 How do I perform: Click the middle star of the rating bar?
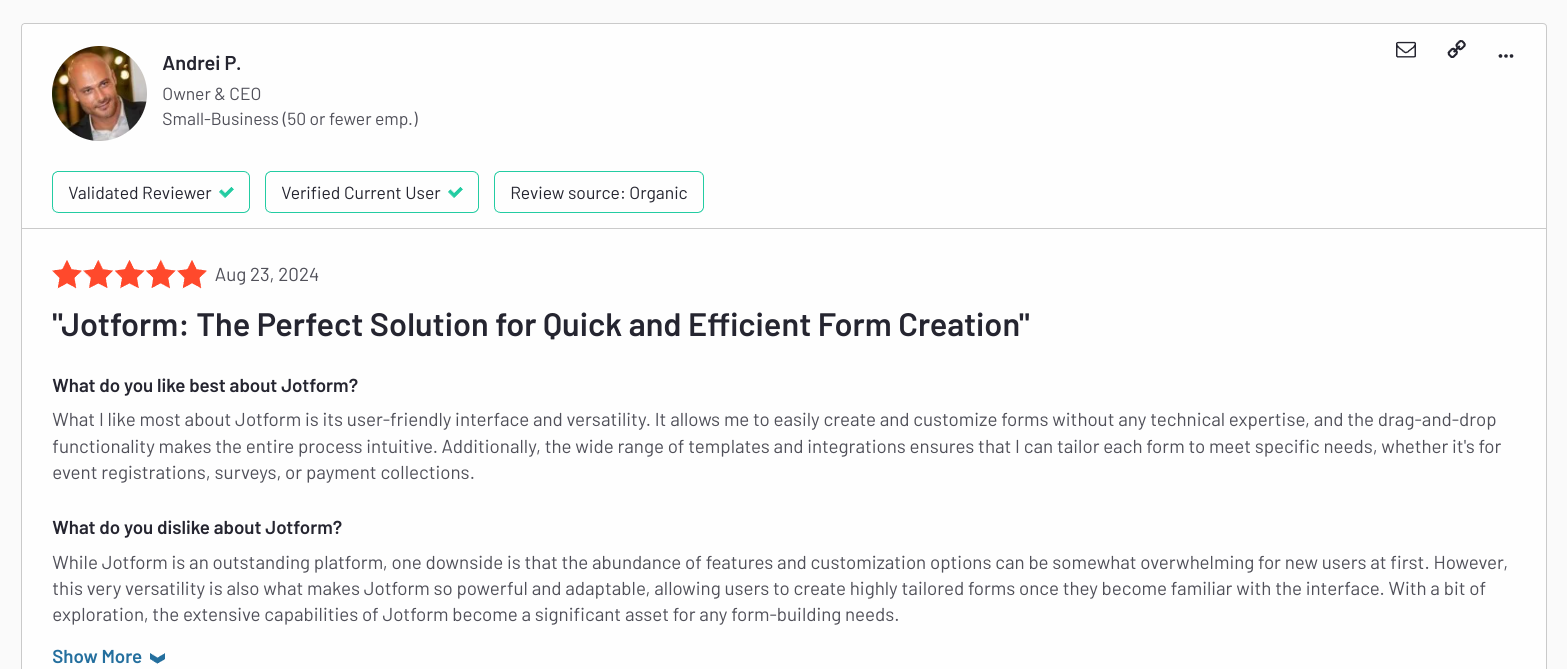[129, 273]
